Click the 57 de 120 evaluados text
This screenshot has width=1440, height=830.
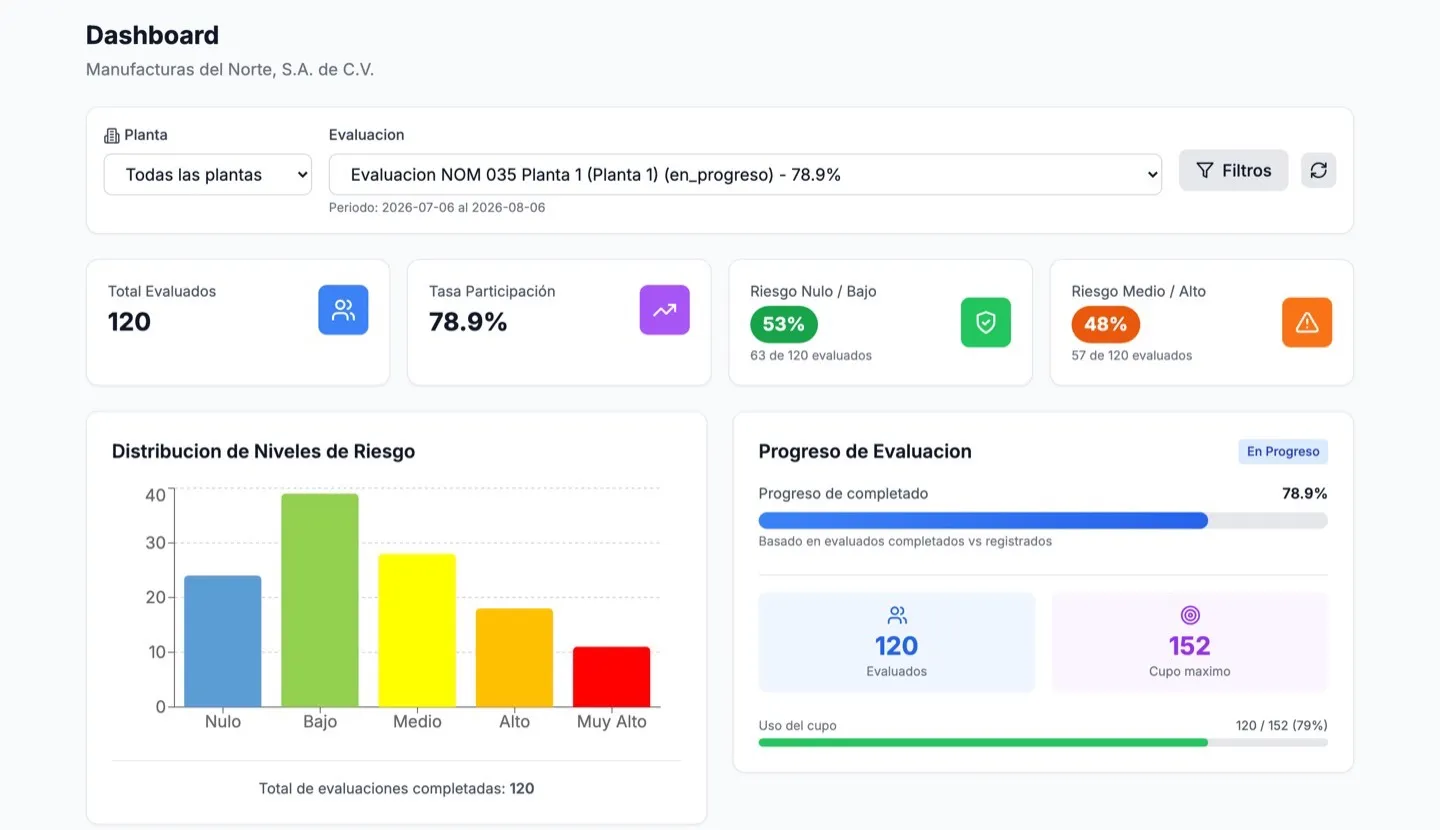pyautogui.click(x=1132, y=355)
